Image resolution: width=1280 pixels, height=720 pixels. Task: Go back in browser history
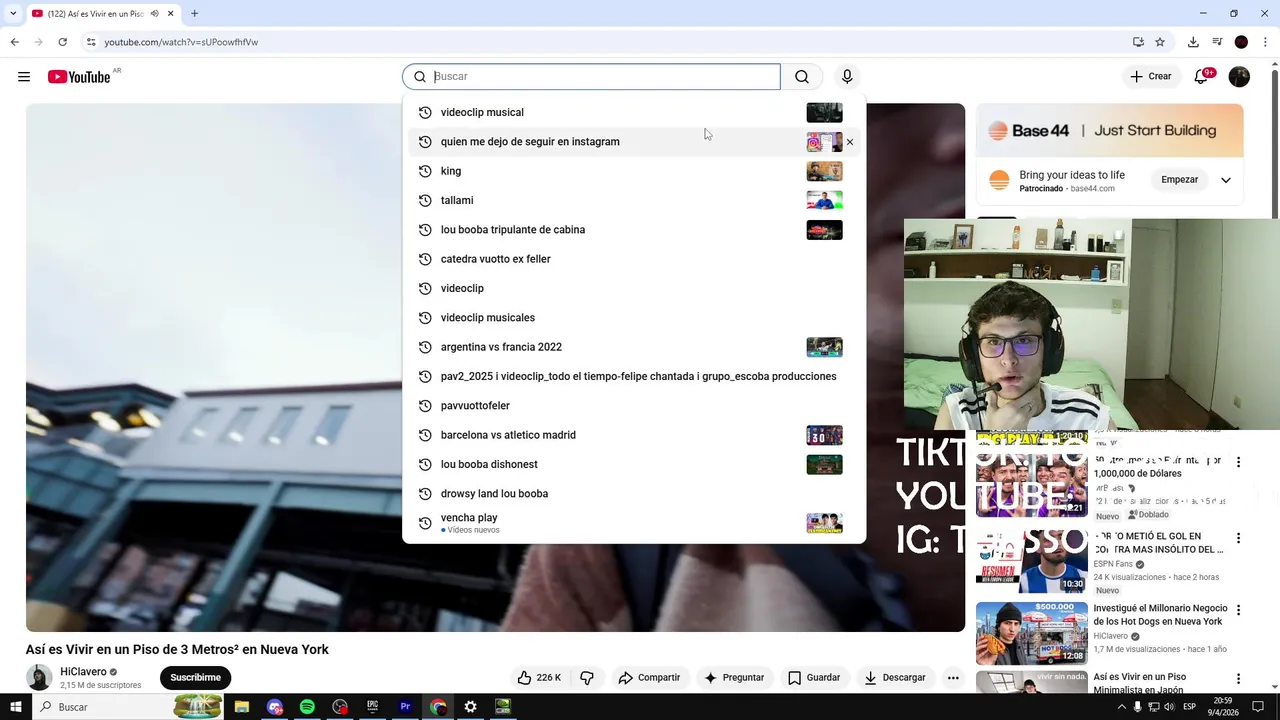(14, 42)
